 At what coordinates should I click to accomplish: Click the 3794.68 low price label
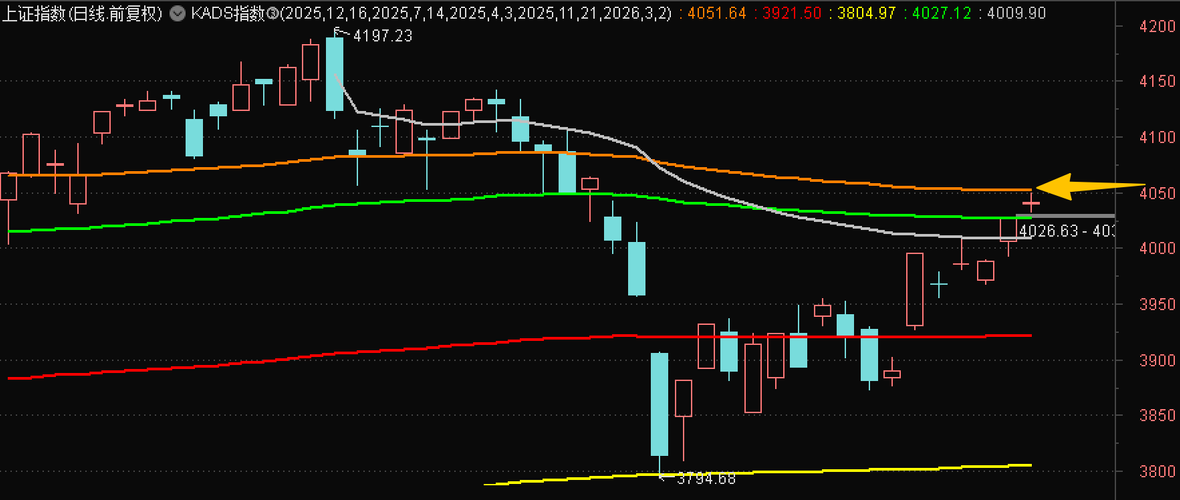pos(704,478)
